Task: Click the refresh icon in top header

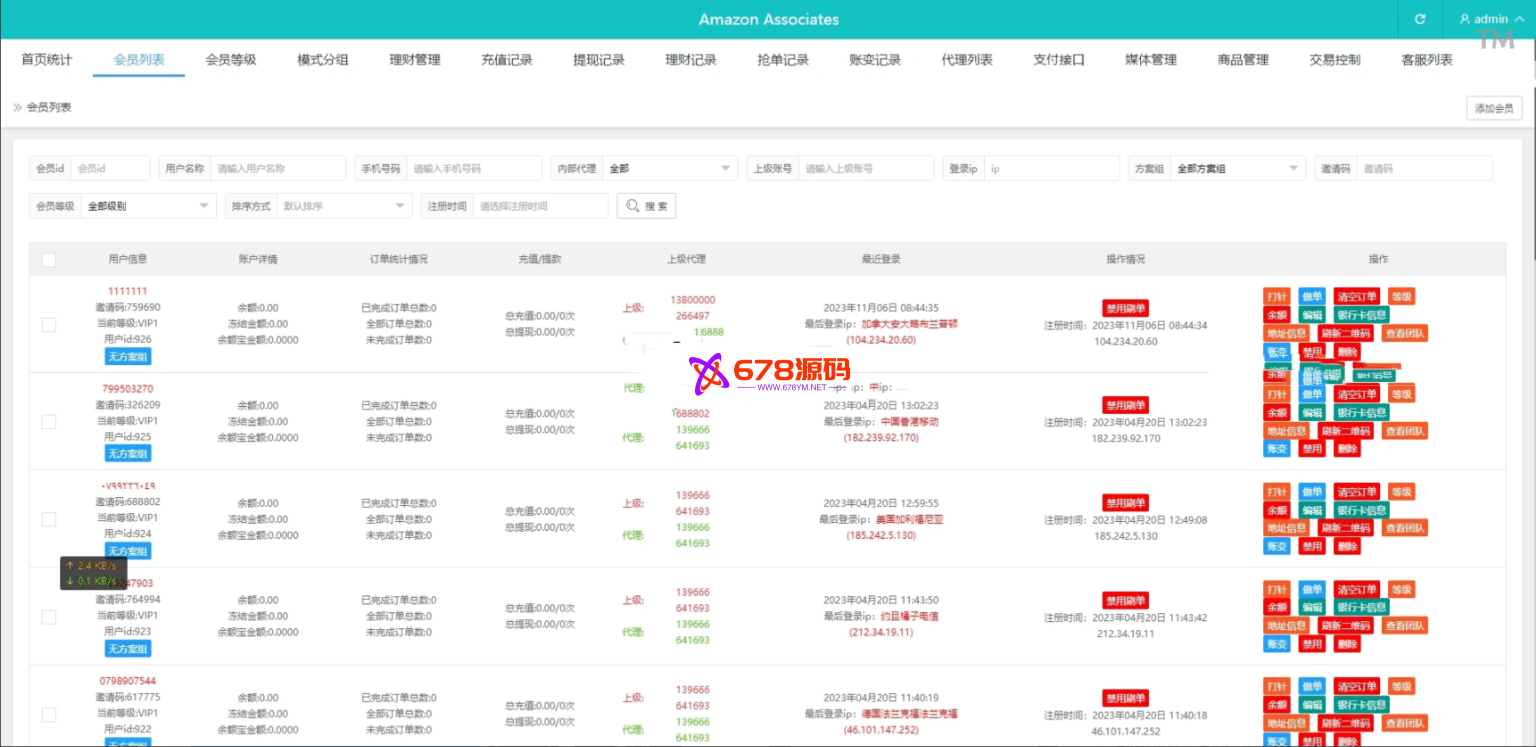Action: point(1420,19)
